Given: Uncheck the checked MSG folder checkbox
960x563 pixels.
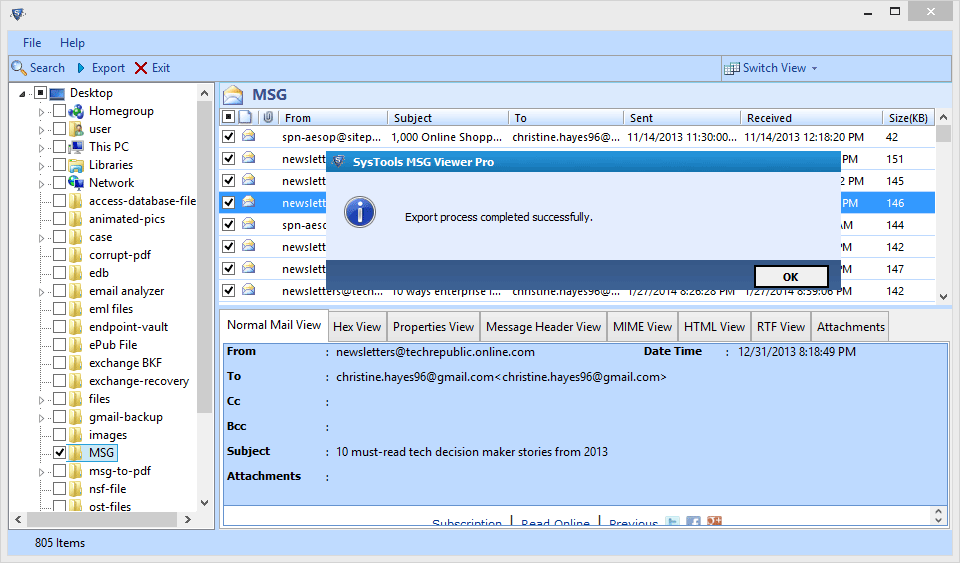Looking at the screenshot, I should coord(59,453).
